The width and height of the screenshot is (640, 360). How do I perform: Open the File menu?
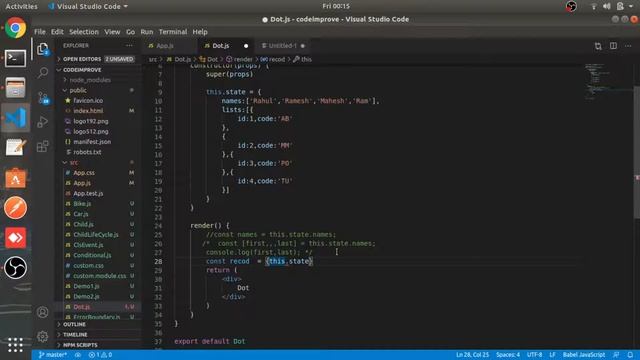(40, 32)
